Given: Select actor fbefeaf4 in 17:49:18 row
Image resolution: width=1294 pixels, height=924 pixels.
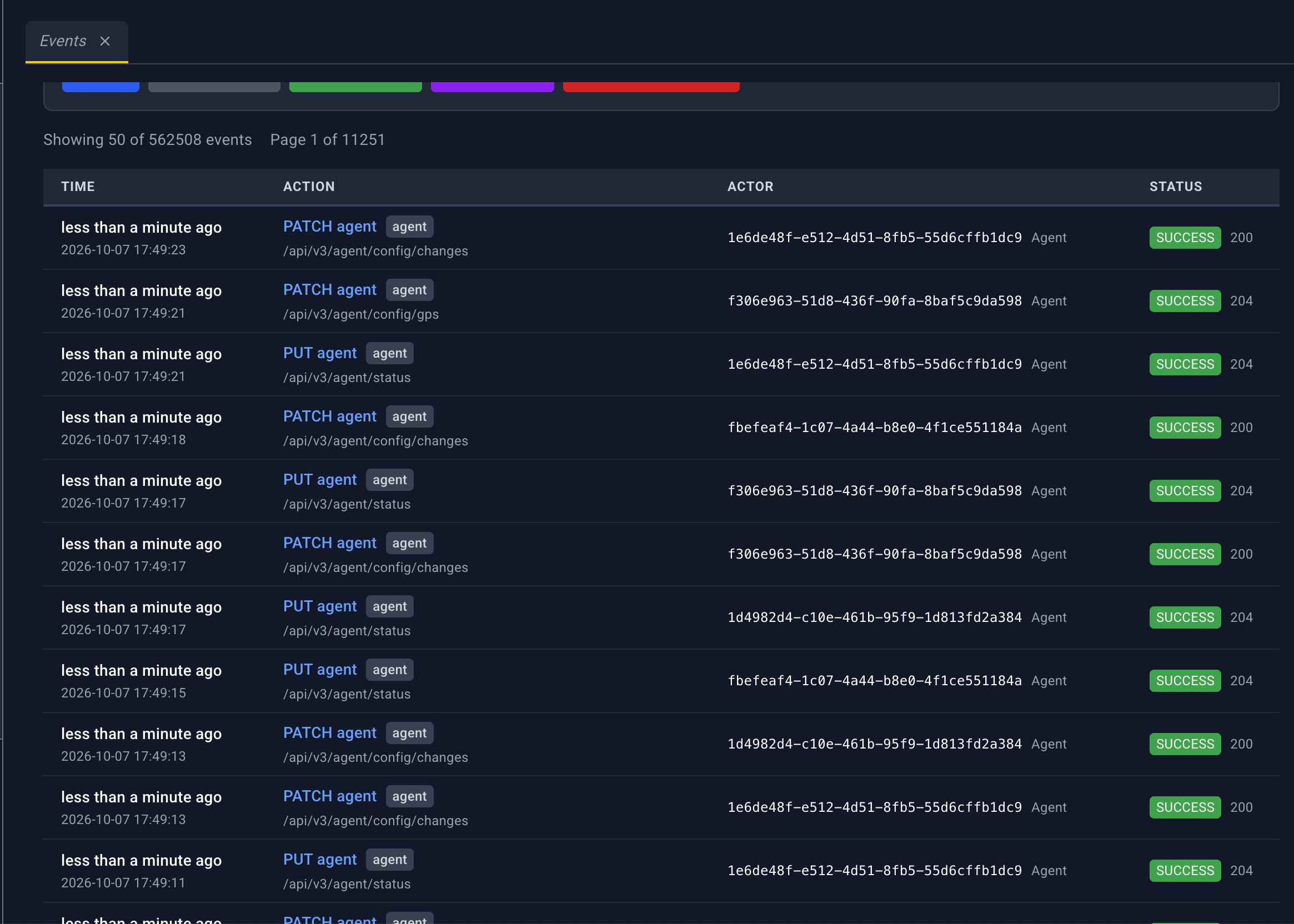Looking at the screenshot, I should pos(875,427).
